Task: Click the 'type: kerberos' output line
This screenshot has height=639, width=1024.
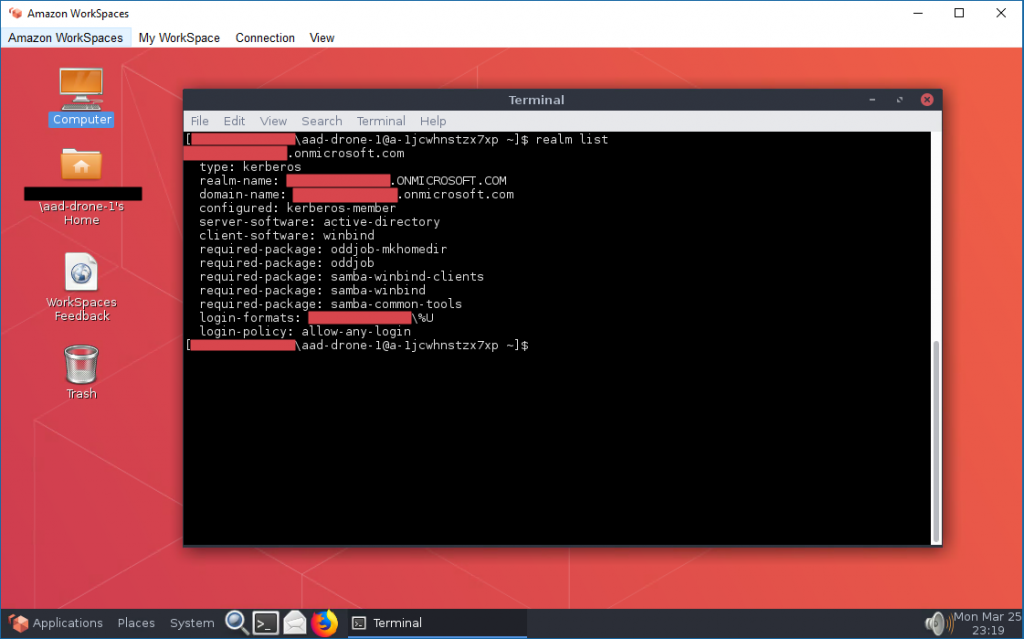Action: pyautogui.click(x=250, y=167)
